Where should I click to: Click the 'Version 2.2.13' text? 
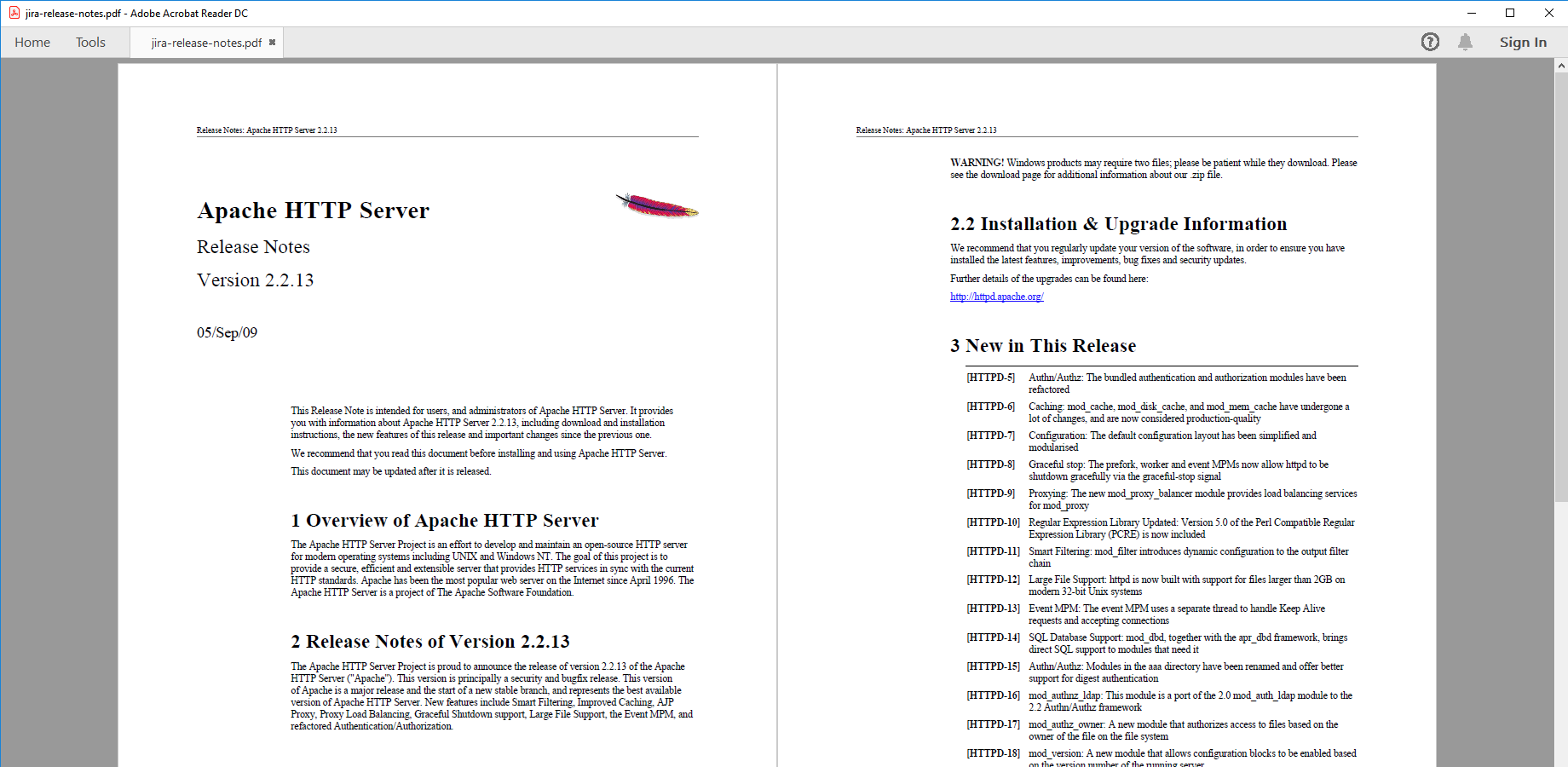tap(255, 280)
